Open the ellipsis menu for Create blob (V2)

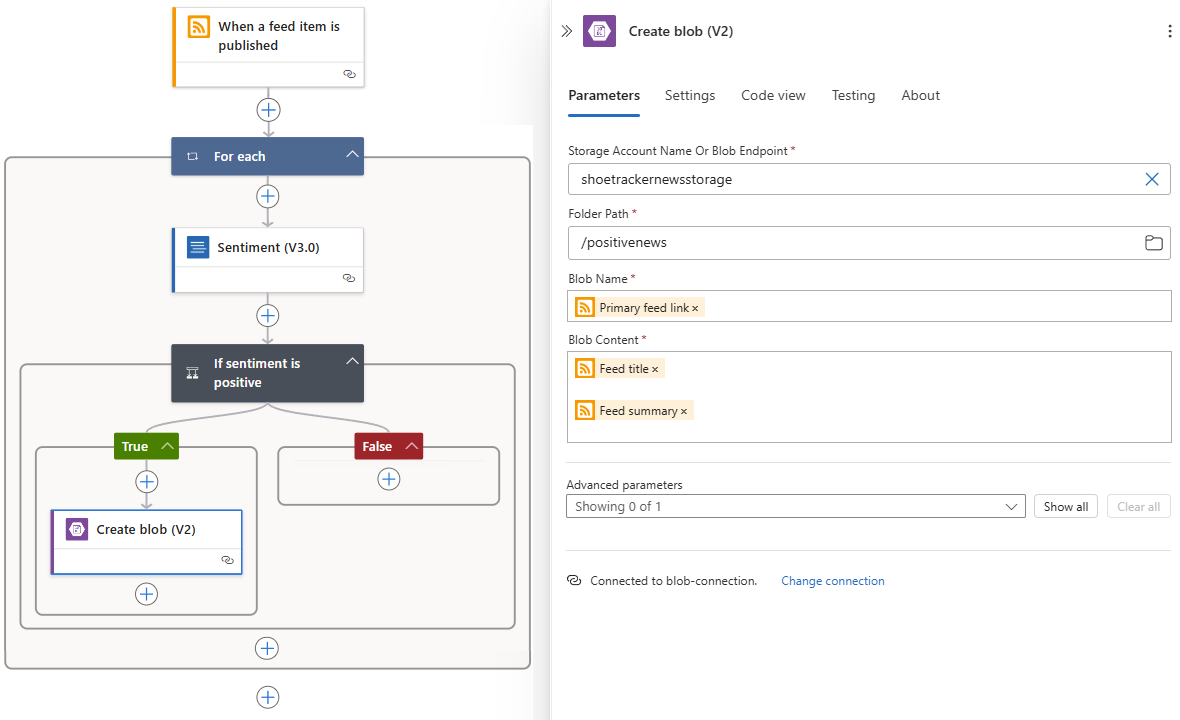pos(1169,31)
